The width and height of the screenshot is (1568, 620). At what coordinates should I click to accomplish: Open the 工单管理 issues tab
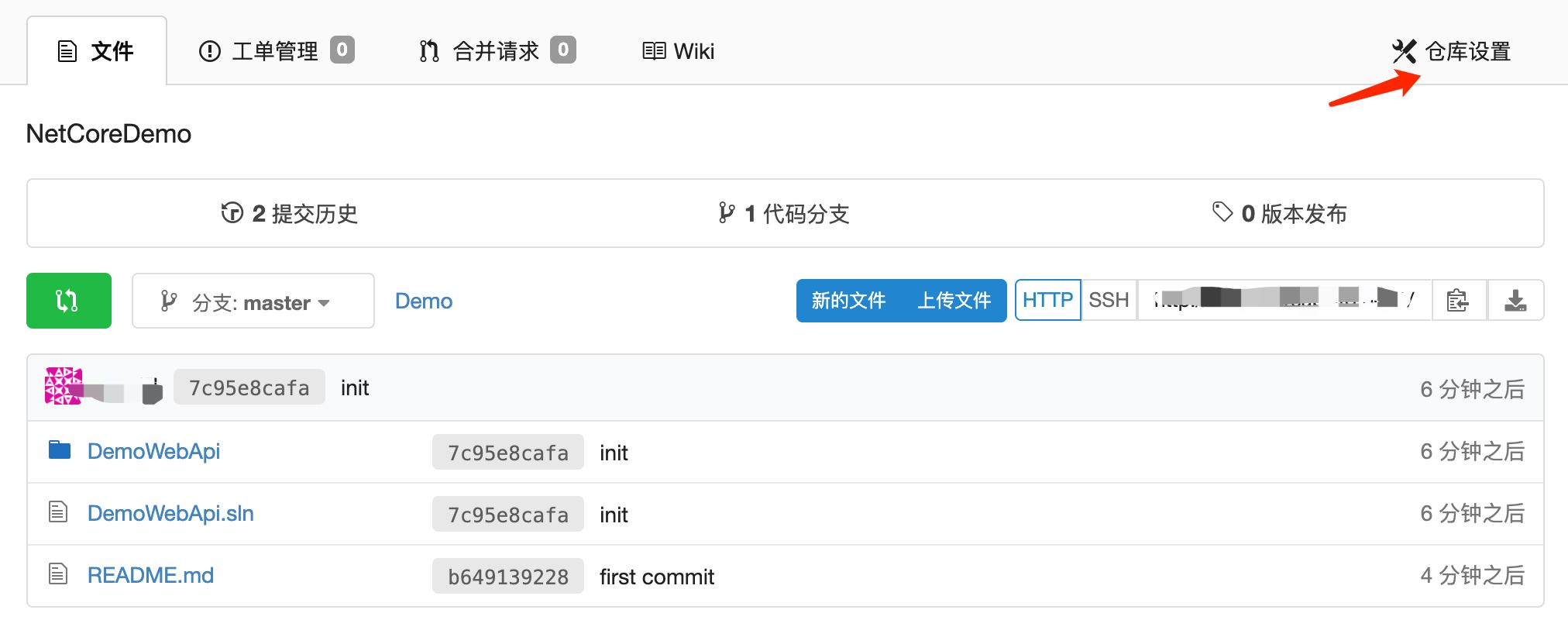276,51
